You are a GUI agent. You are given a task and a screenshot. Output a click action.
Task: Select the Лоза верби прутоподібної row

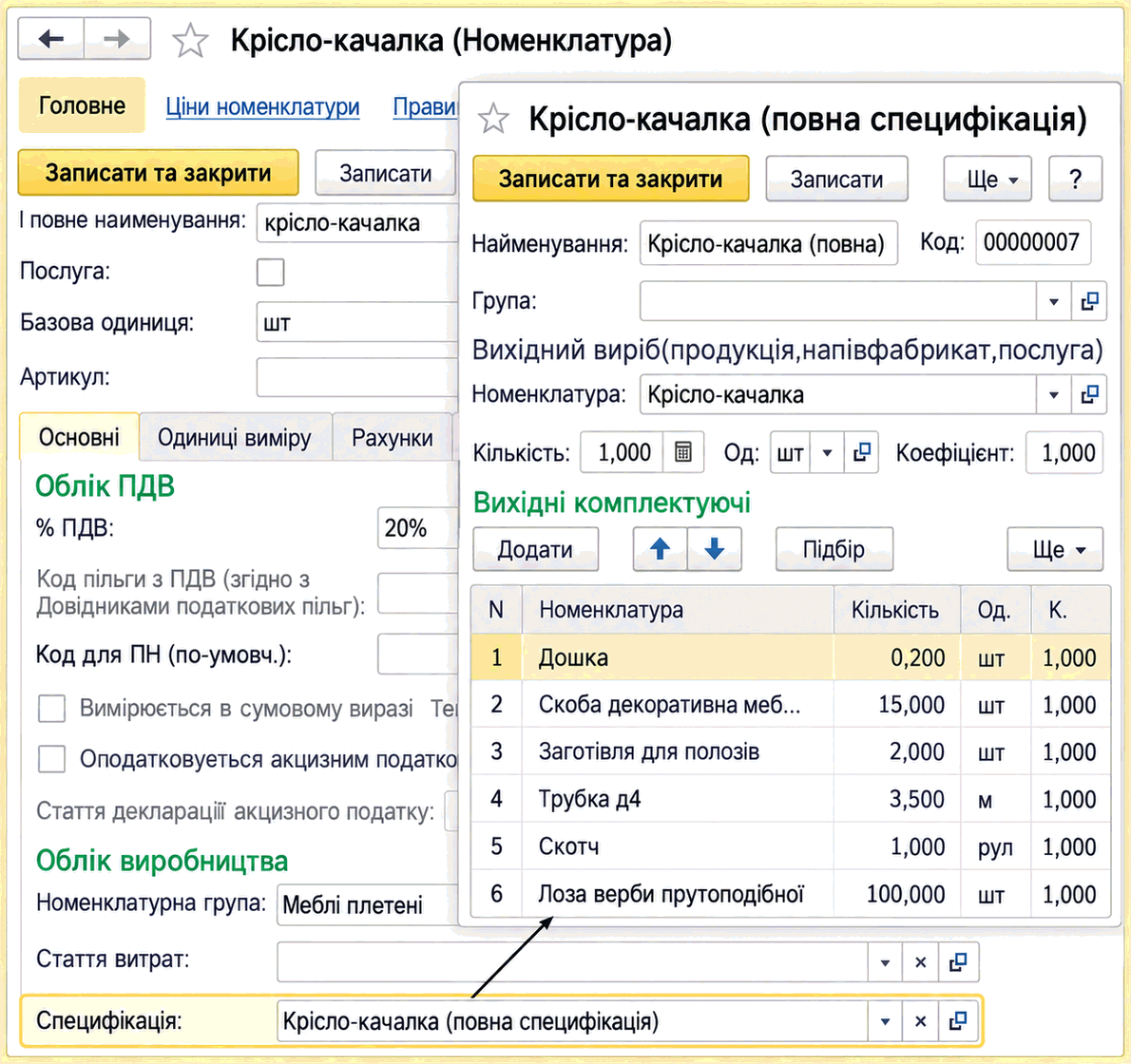click(x=791, y=894)
